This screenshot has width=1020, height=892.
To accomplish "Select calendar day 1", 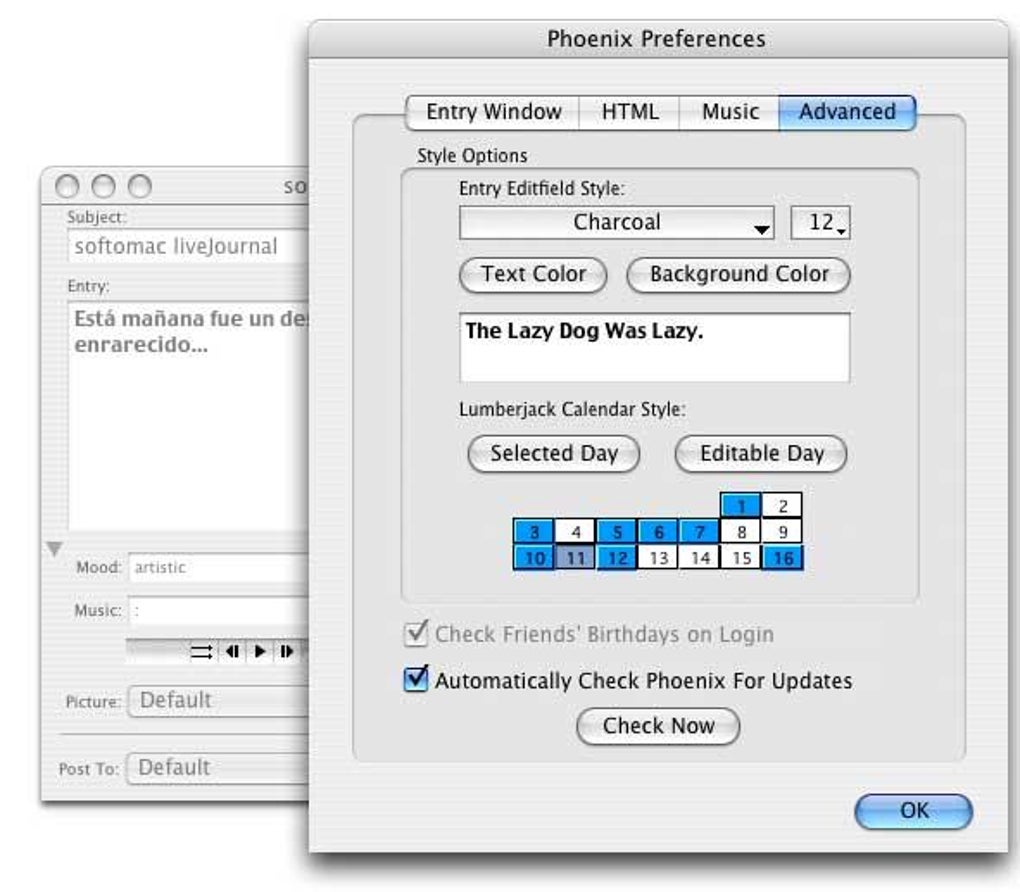I will coord(740,506).
